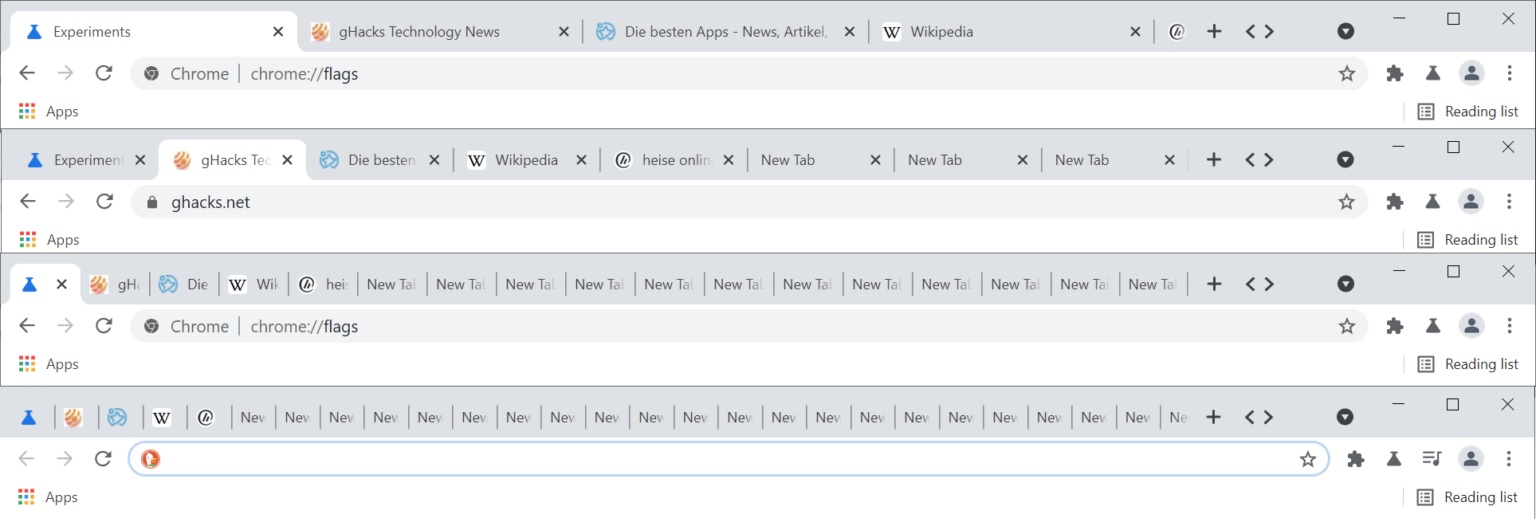Select the Wikipedia W tab in fourth window
This screenshot has width=1536, height=532.
[162, 417]
